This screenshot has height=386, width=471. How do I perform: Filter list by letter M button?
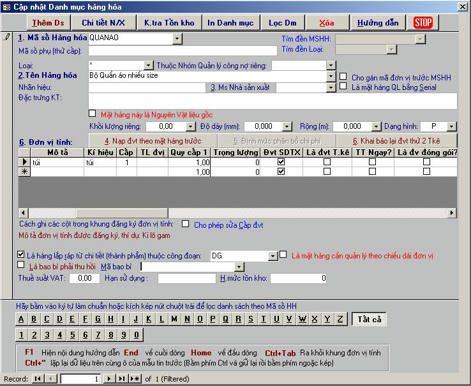(174, 319)
